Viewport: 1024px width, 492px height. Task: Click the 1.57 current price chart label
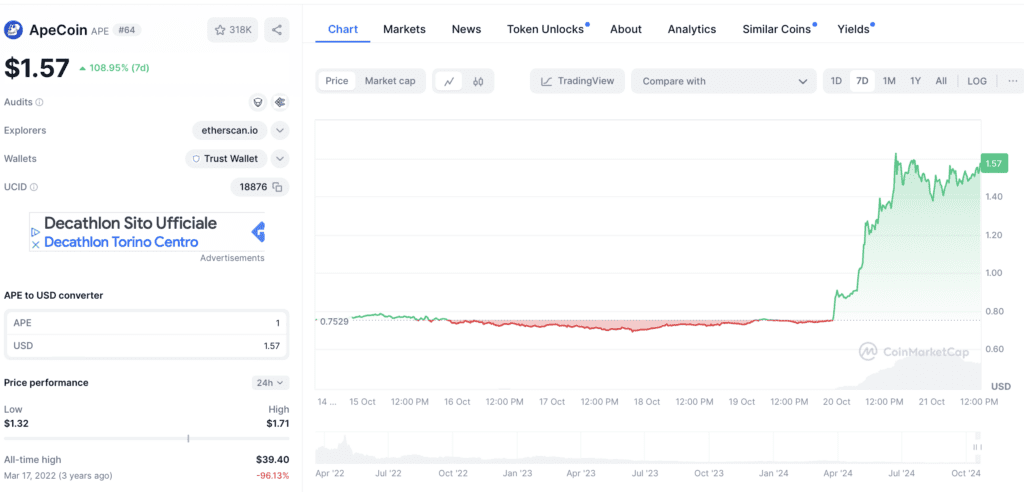[x=994, y=163]
